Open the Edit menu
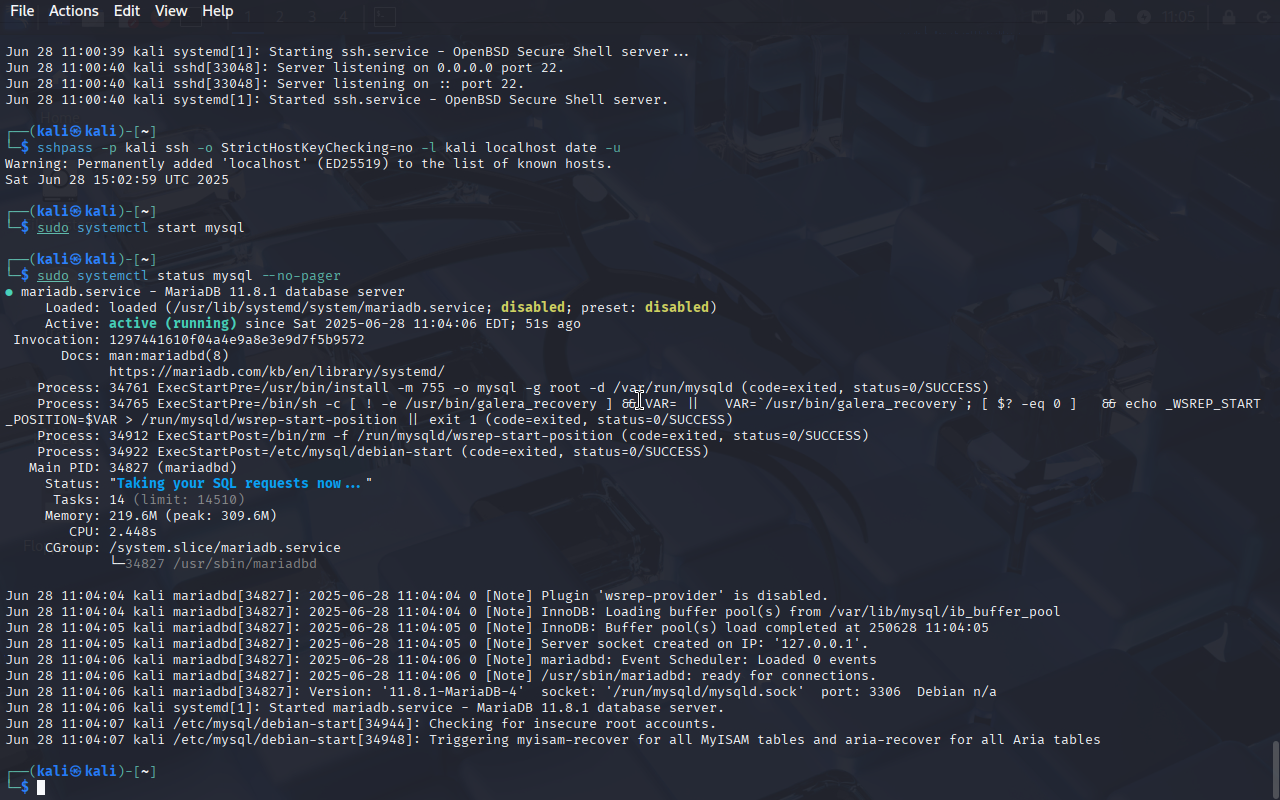This screenshot has height=800, width=1280. click(127, 11)
